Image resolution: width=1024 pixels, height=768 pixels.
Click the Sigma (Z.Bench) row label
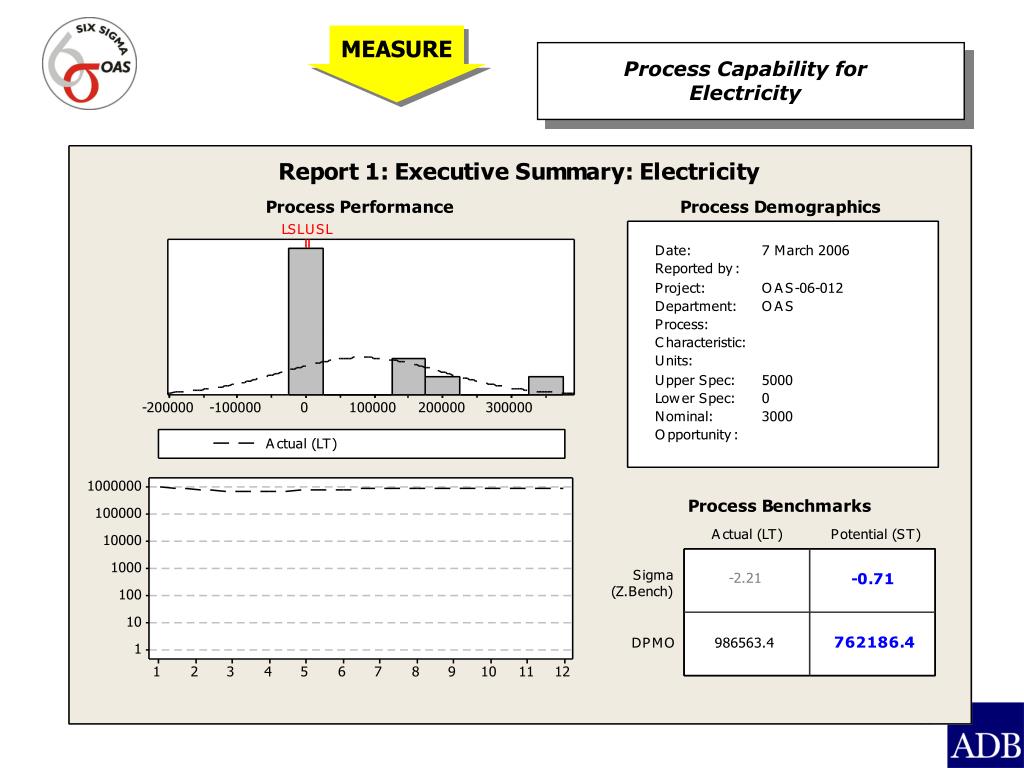point(642,583)
